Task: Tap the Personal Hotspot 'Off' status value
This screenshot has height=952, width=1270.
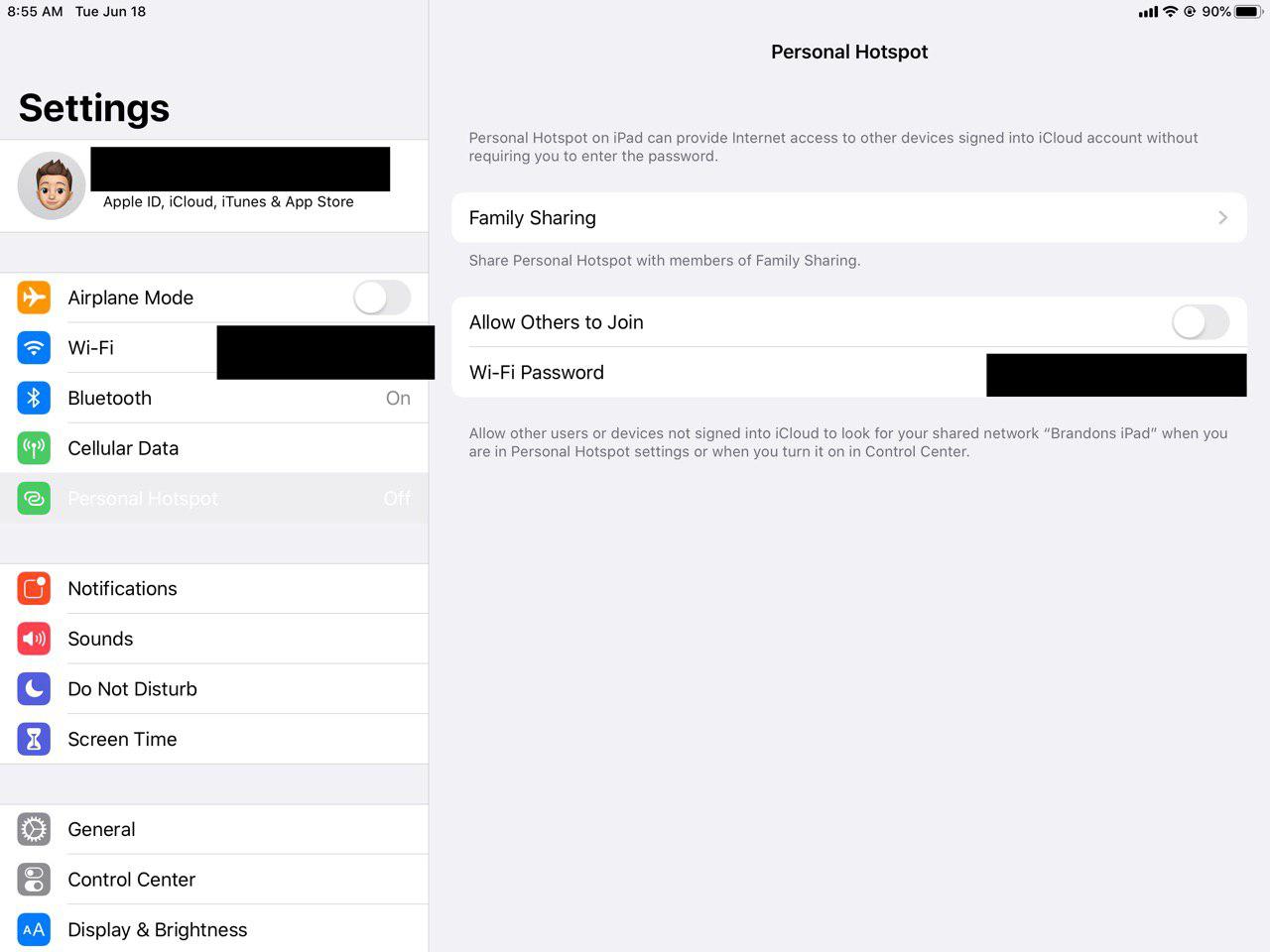Action: click(x=397, y=498)
